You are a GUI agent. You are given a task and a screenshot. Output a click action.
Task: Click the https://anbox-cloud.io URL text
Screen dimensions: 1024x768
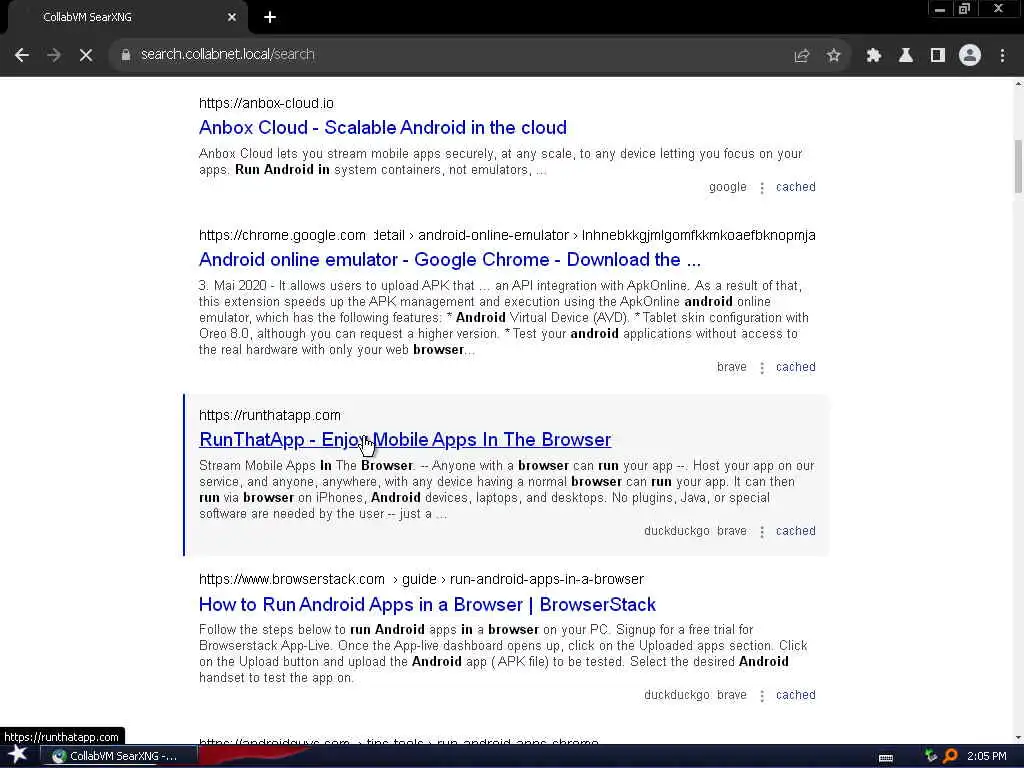(266, 103)
